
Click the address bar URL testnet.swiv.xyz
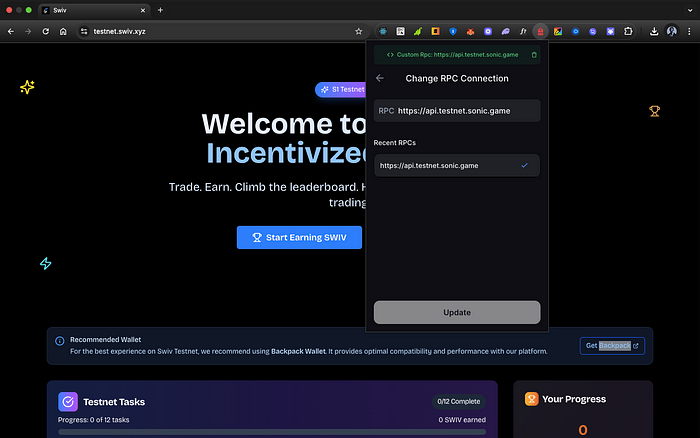[x=119, y=31]
